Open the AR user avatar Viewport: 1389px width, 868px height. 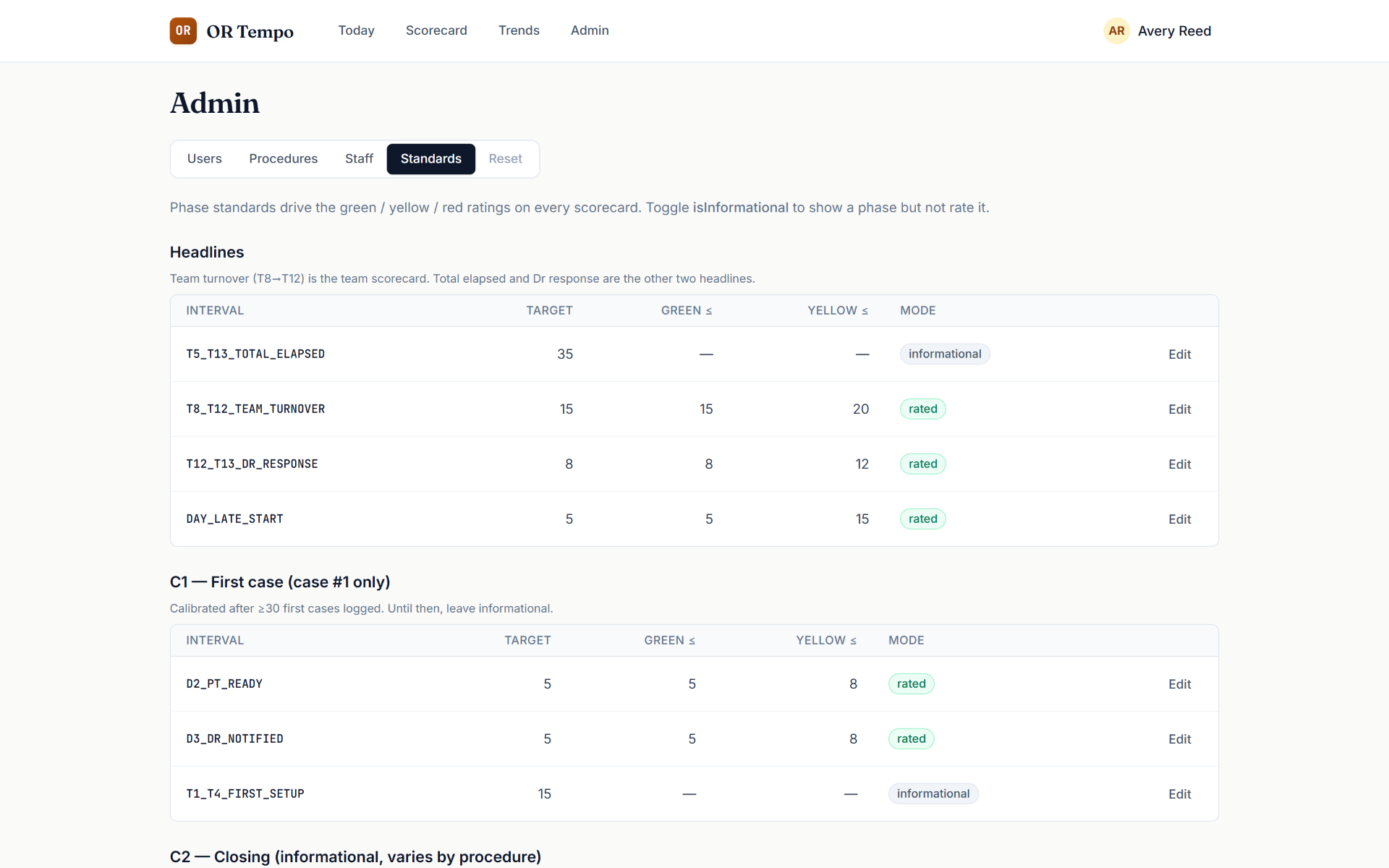click(x=1116, y=31)
